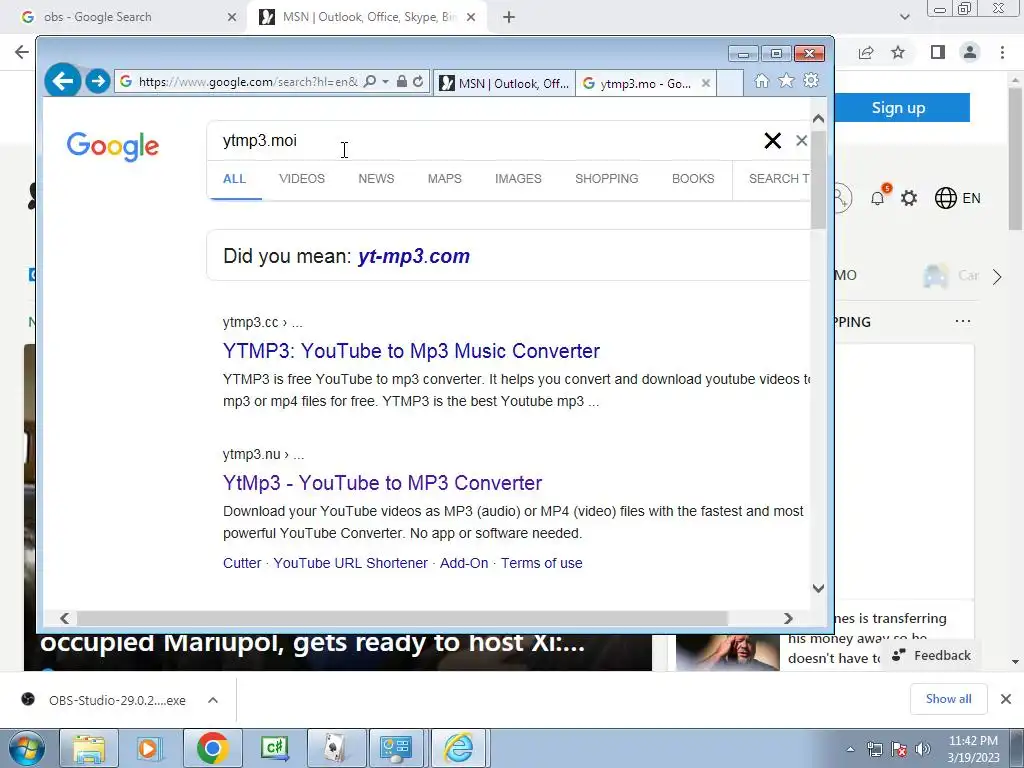Image resolution: width=1024 pixels, height=768 pixels.
Task: Go back in Internet Explorer
Action: tap(63, 81)
